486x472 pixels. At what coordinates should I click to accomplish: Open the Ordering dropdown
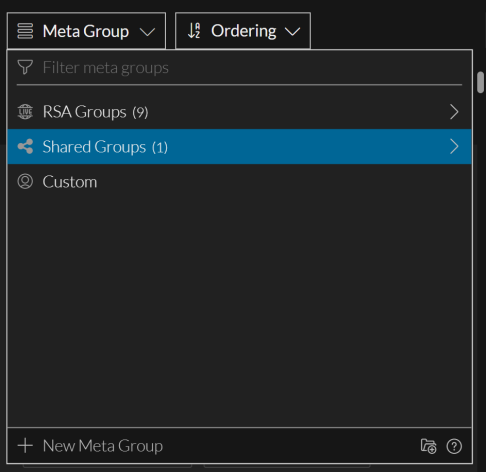(243, 31)
